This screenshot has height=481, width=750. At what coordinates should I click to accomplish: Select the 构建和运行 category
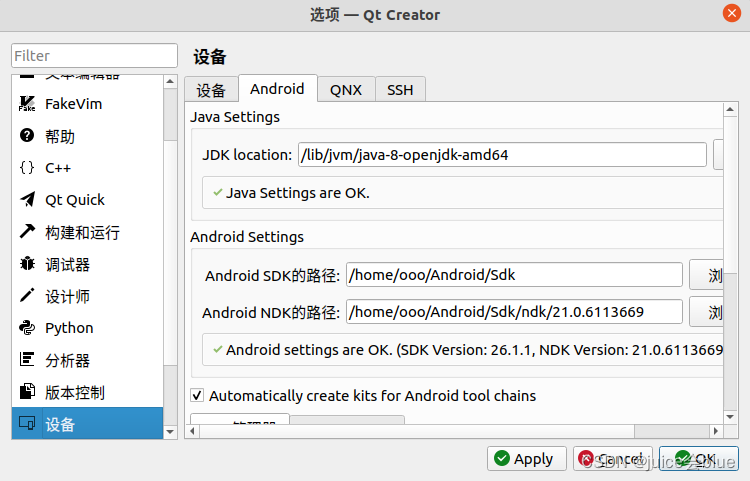(x=88, y=231)
